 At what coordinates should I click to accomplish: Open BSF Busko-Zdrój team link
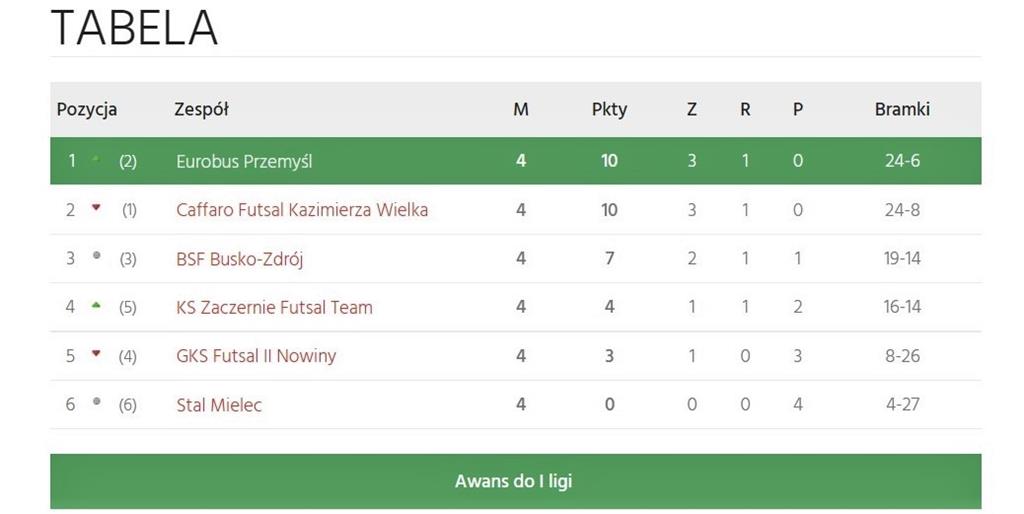[x=239, y=259]
